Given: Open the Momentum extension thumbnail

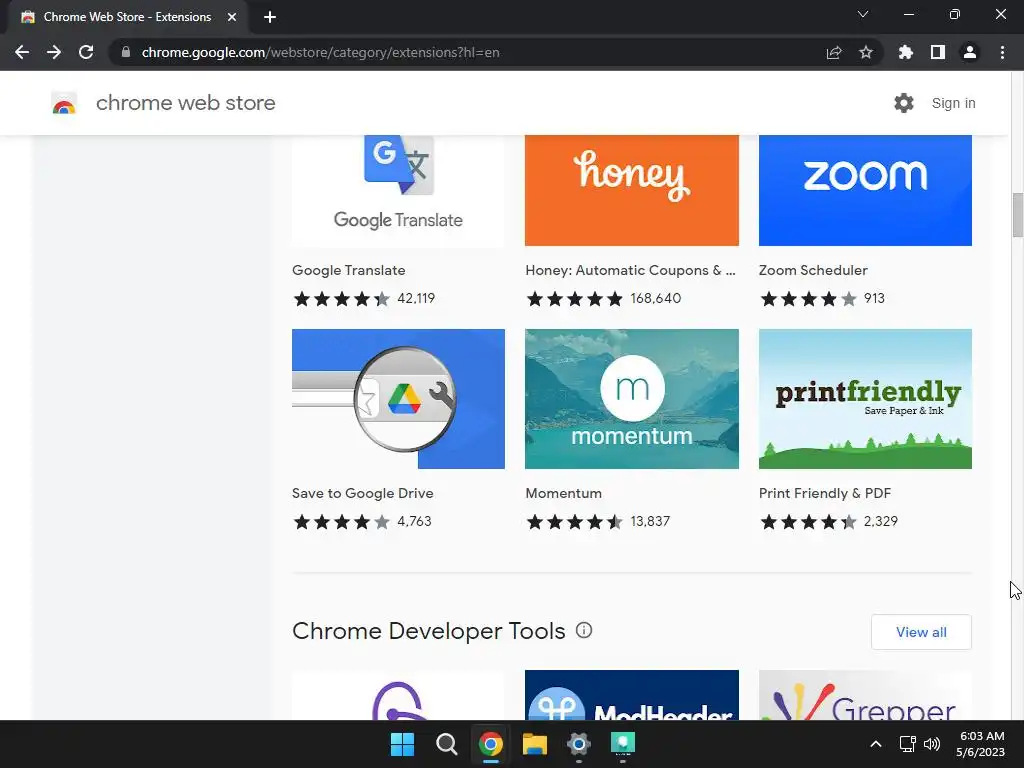Looking at the screenshot, I should pyautogui.click(x=632, y=399).
